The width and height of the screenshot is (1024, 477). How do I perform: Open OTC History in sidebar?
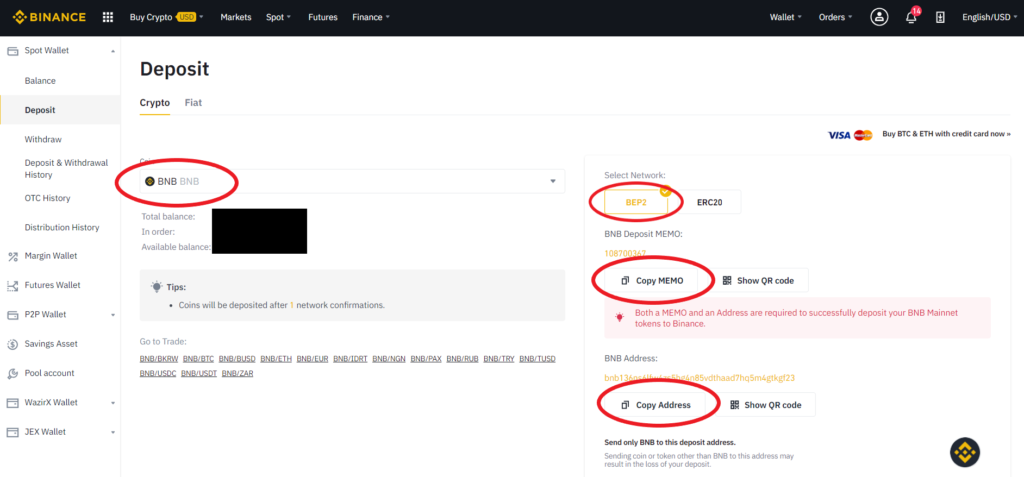tap(48, 199)
